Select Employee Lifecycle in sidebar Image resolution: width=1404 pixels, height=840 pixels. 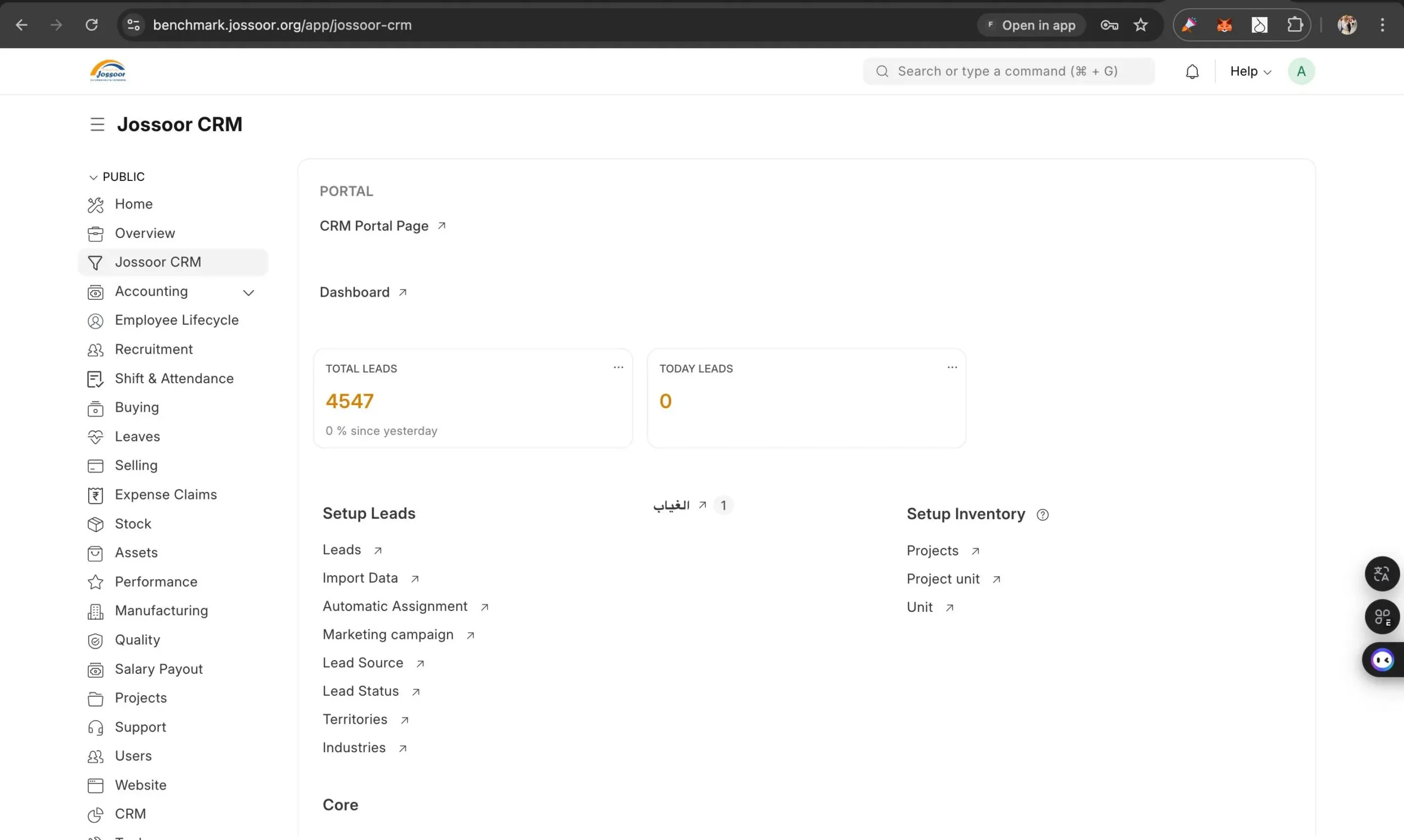pyautogui.click(x=177, y=320)
